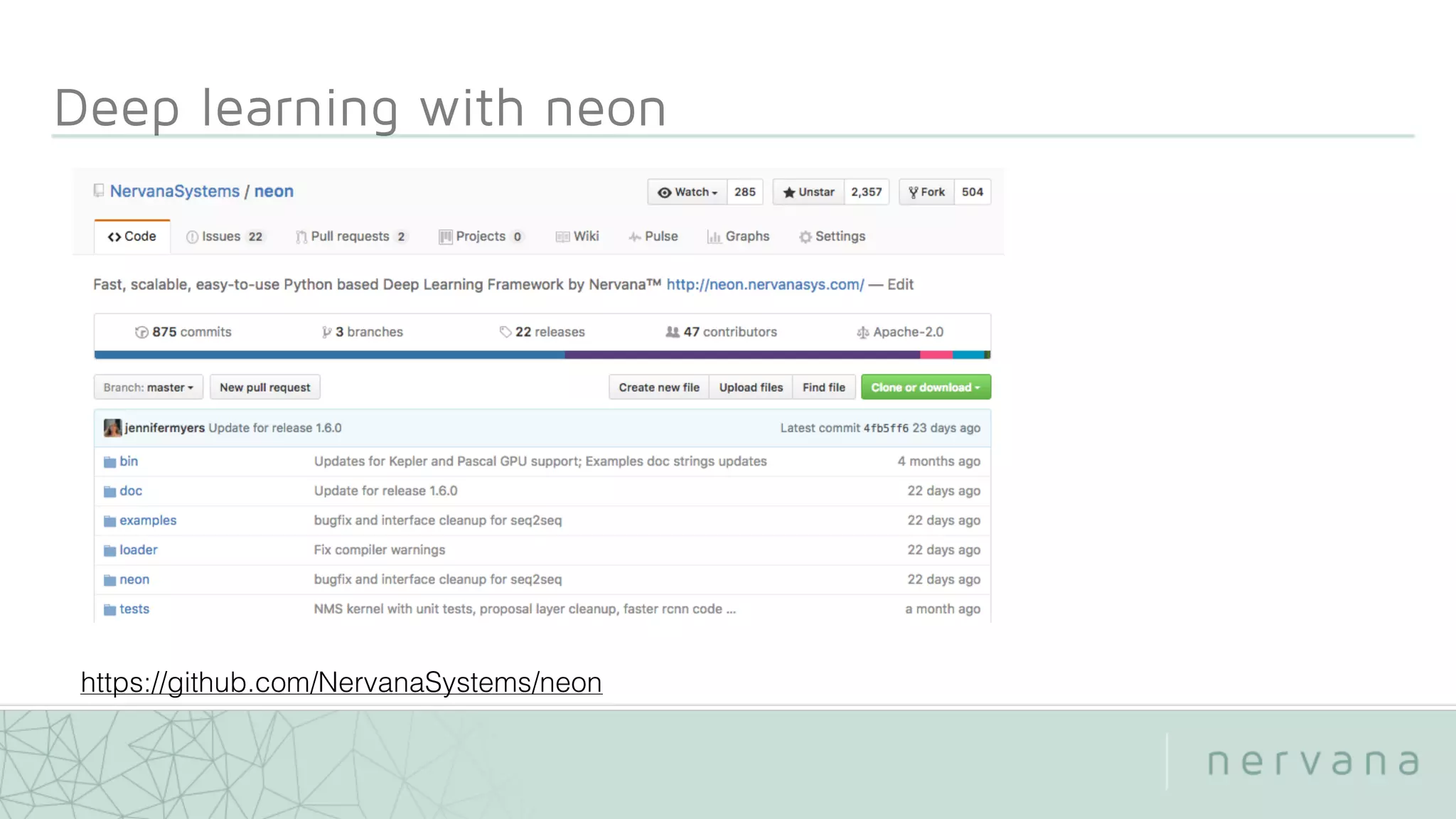Click the pink segment of language bar
Viewport: 1456px width, 819px height.
pos(936,355)
